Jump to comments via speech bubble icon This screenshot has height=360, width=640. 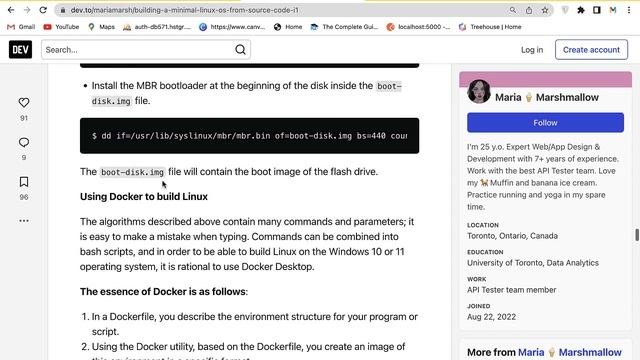(x=24, y=142)
